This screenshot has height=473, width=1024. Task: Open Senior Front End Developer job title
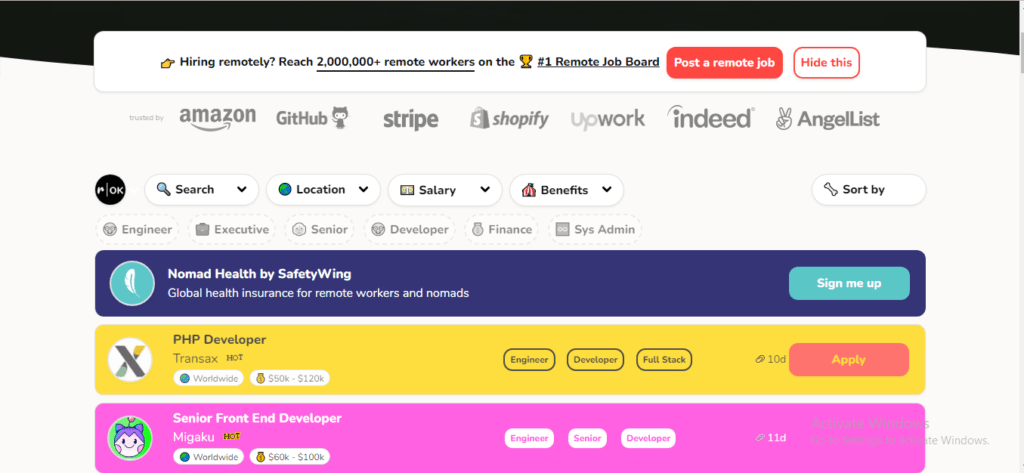(x=257, y=418)
